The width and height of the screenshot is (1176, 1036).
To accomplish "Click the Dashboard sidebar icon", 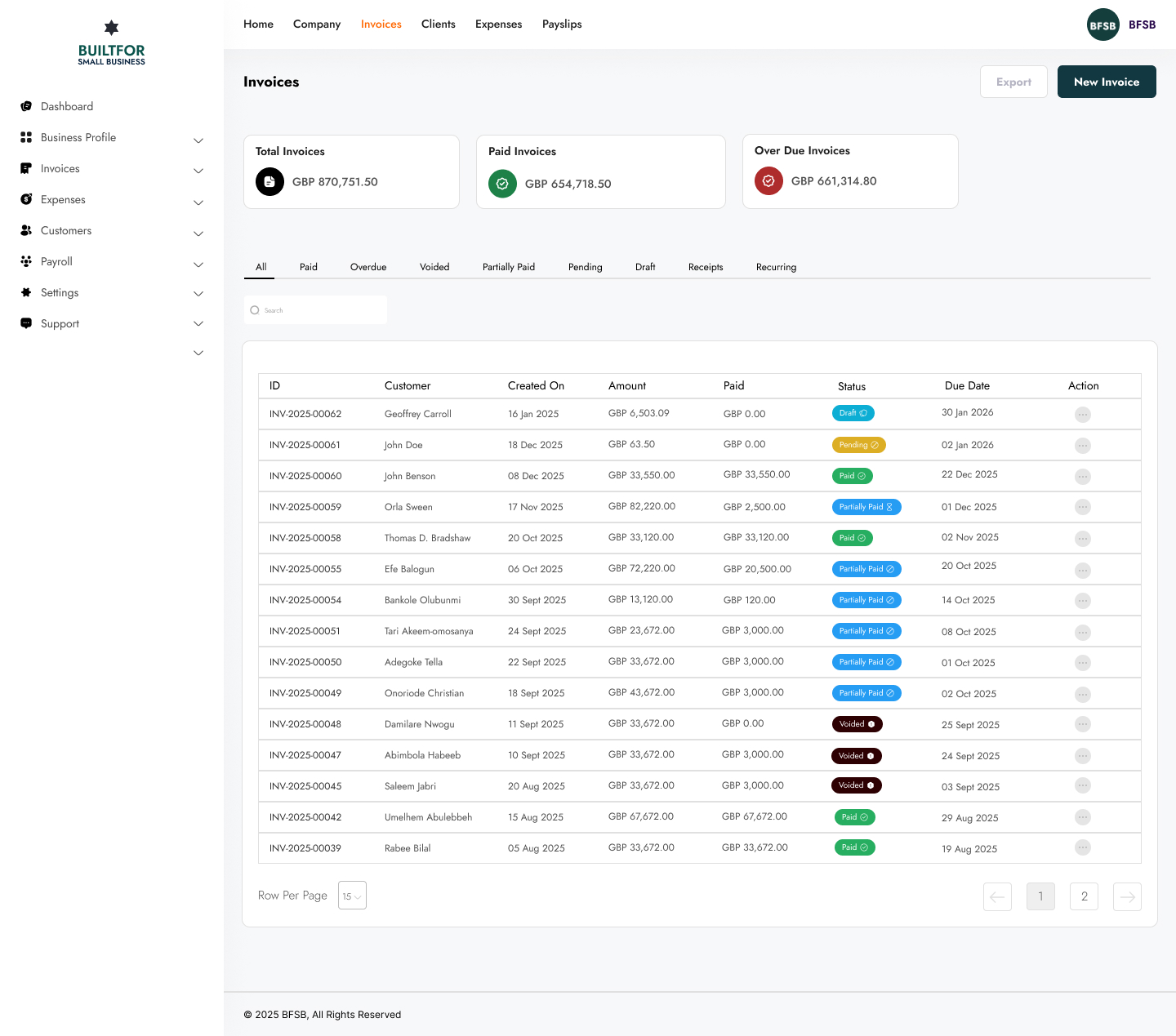I will click(x=26, y=106).
